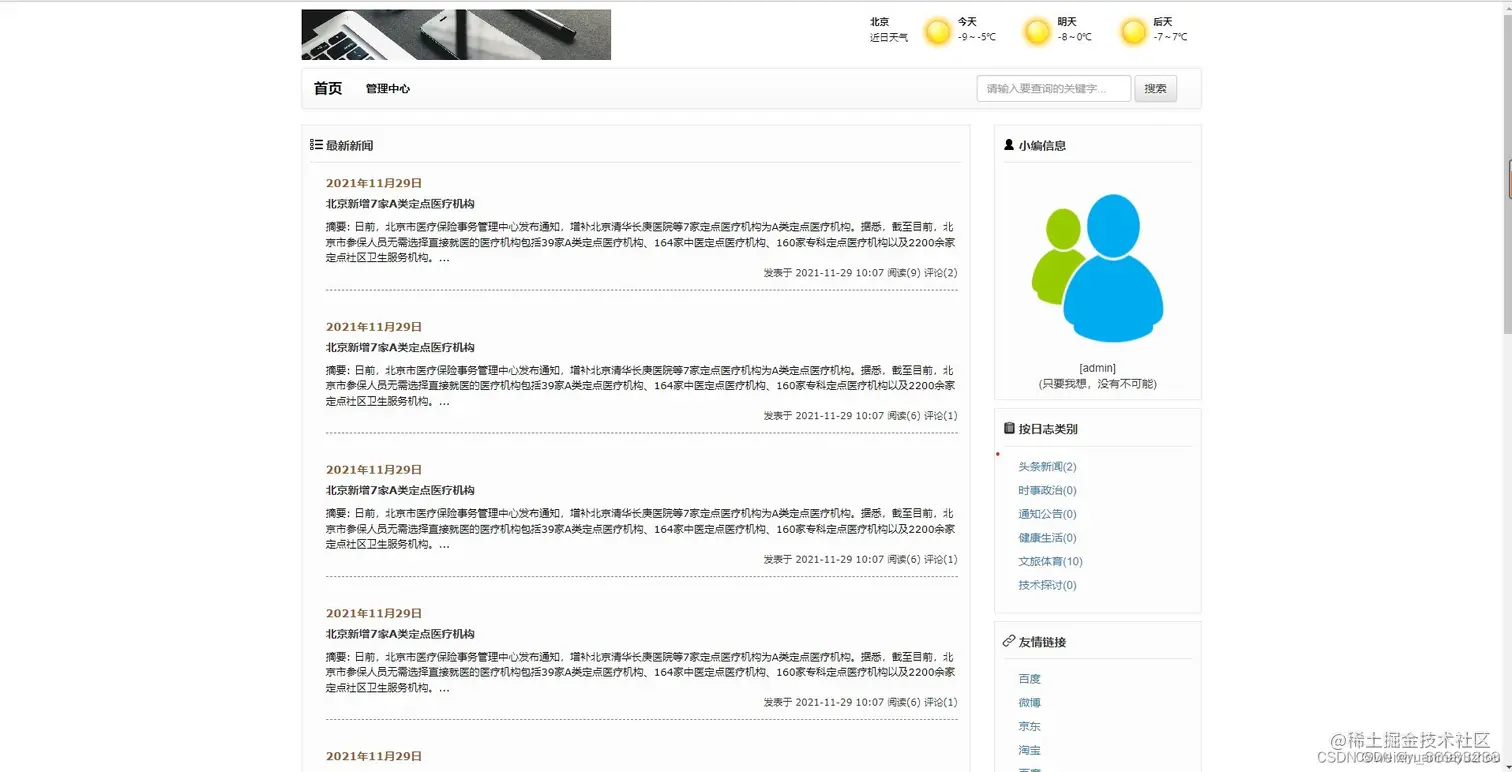This screenshot has height=772, width=1512.
Task: Open the 时事政治(0) category link
Action: (1047, 491)
